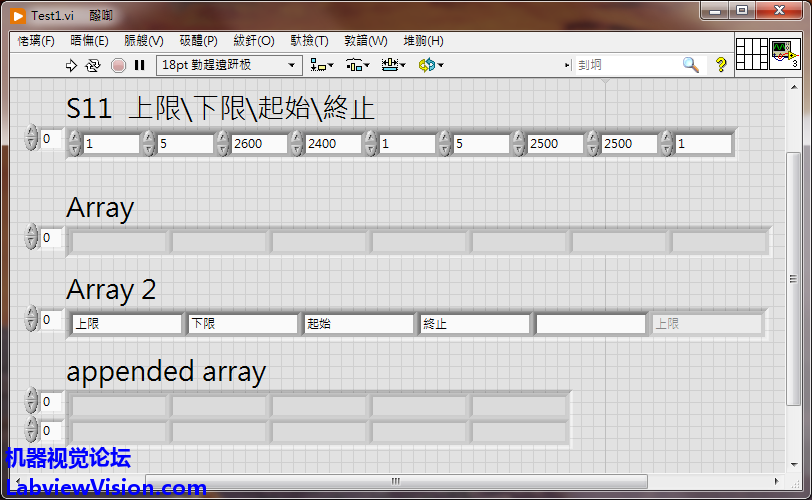Click the Array 2 element containing 起始
This screenshot has height=500, width=812.
(x=358, y=324)
